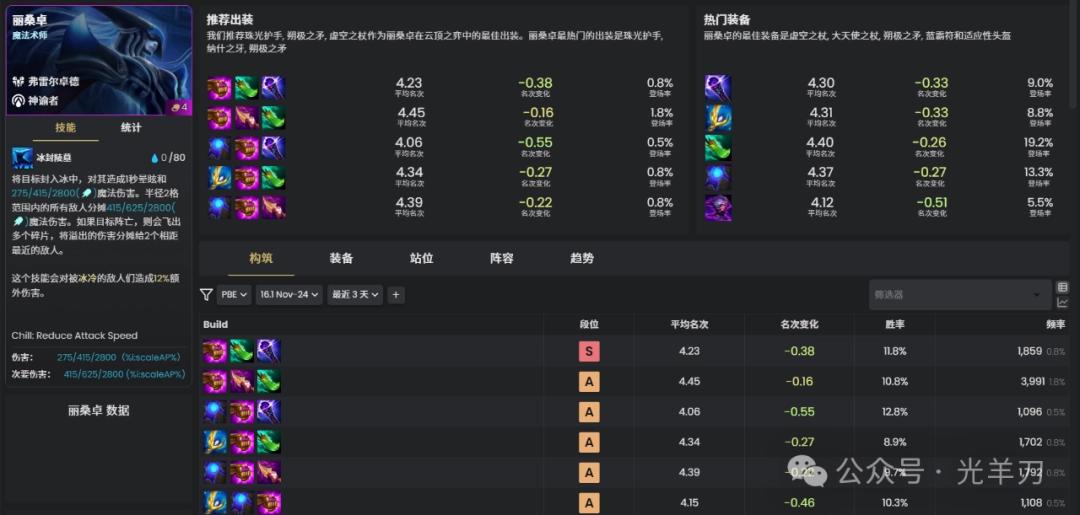Click the 推荐出装 section heading
Image resolution: width=1080 pixels, height=515 pixels.
[x=229, y=20]
